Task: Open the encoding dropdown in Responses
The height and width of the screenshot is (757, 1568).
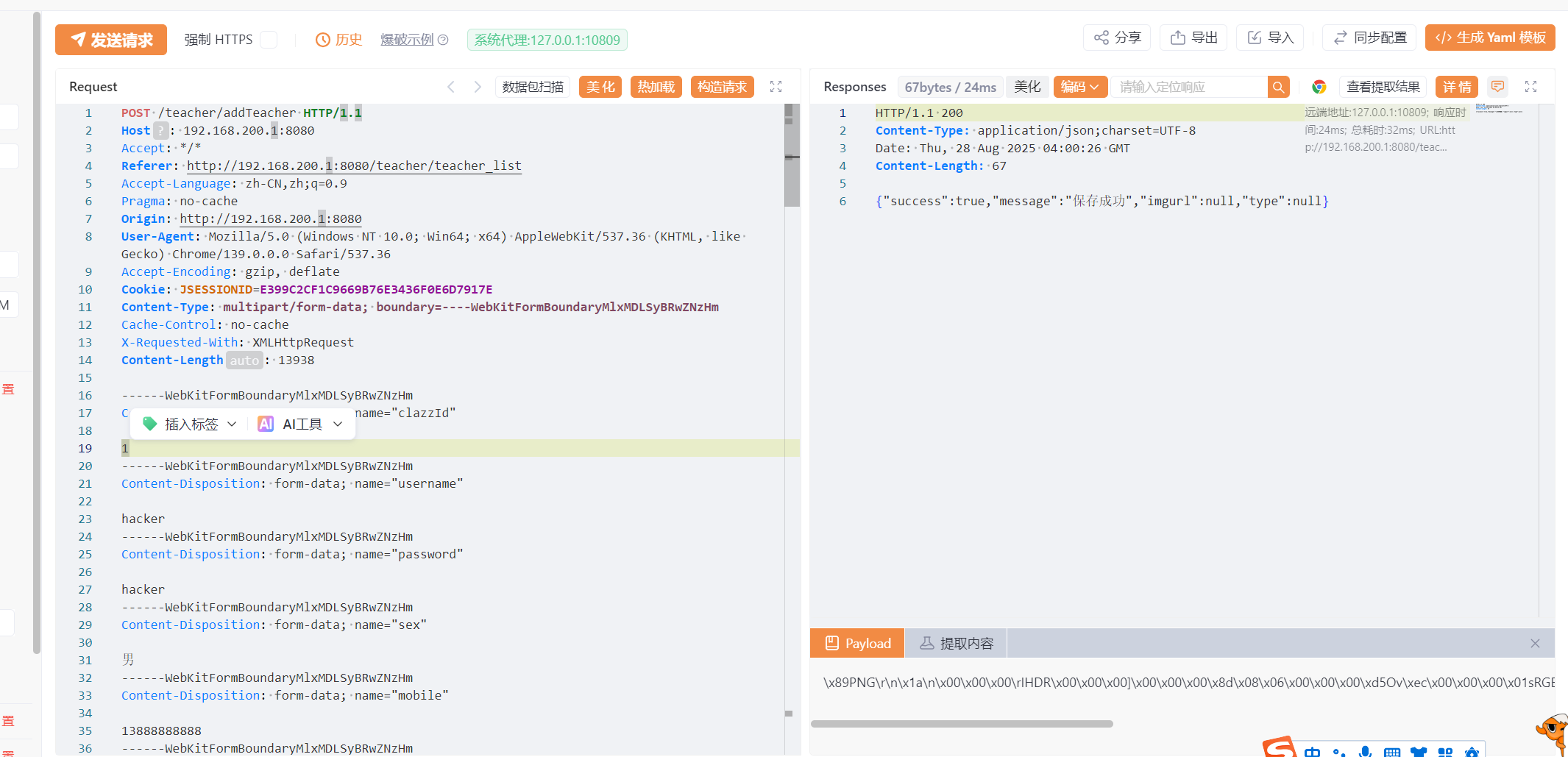Action: [1079, 87]
